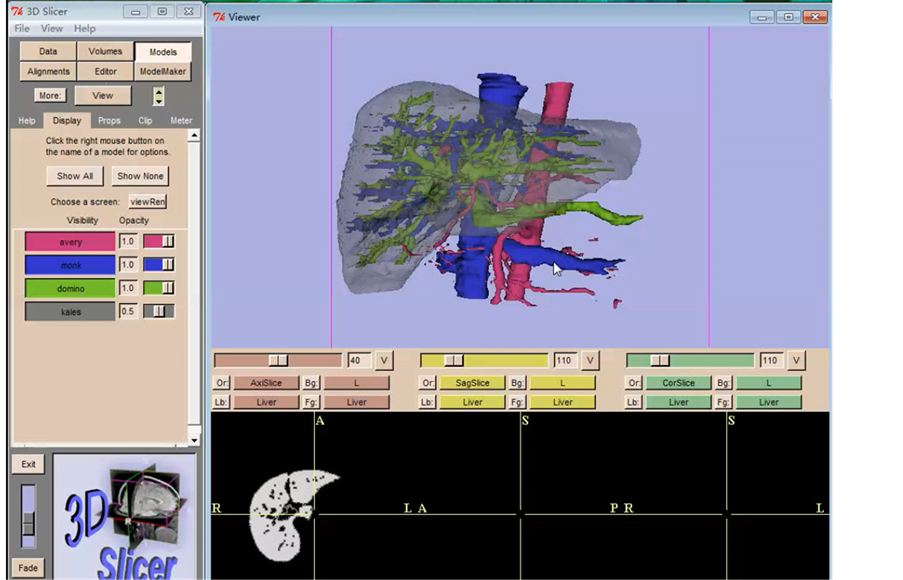Click the kales opacity slider
Viewport: 903px width, 580px height.
[158, 312]
